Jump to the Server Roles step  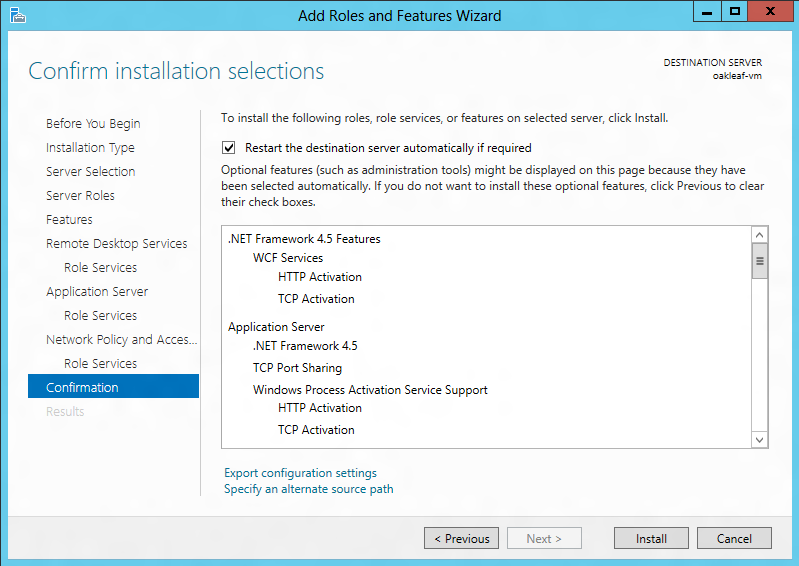coord(80,196)
